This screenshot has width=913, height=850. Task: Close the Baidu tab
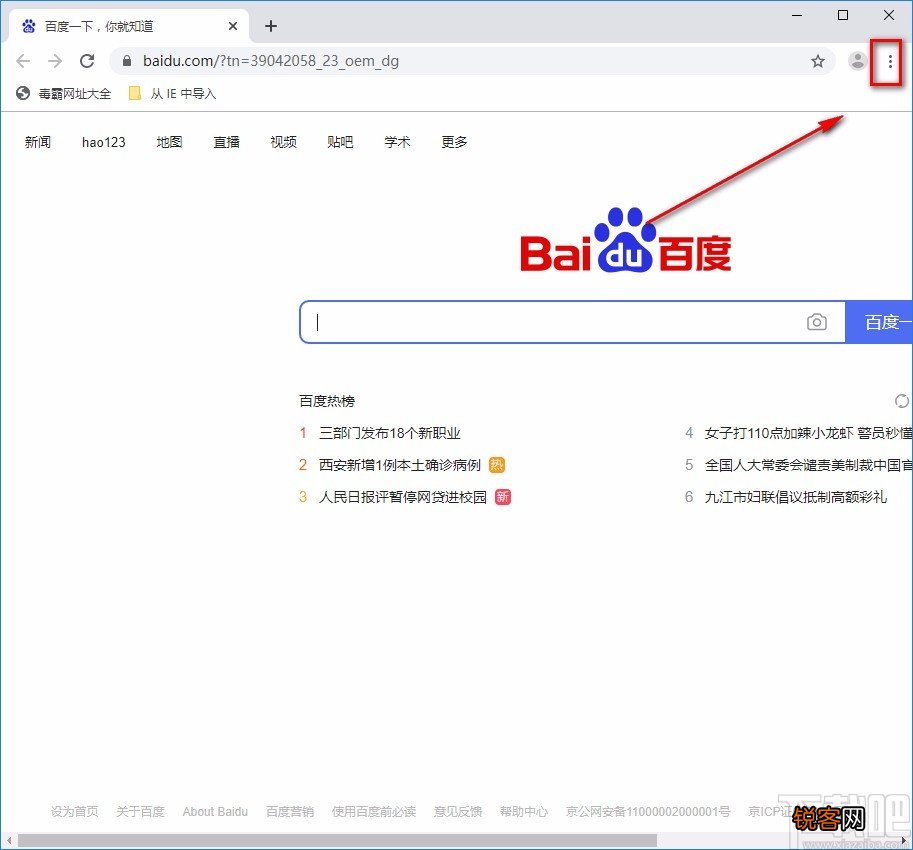(x=233, y=26)
